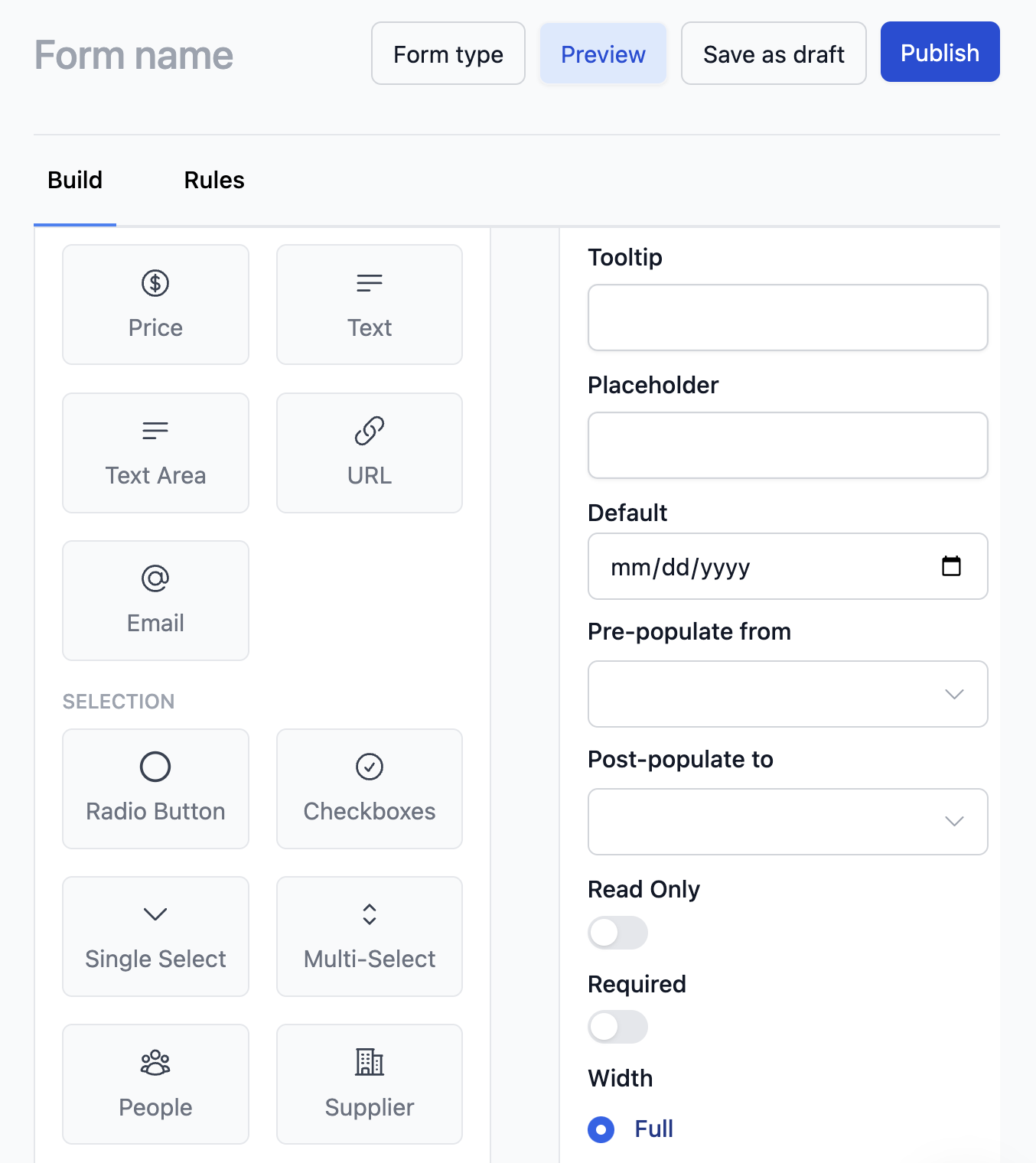Select the Full width radio option
Image resolution: width=1036 pixels, height=1163 pixels.
(x=601, y=1129)
